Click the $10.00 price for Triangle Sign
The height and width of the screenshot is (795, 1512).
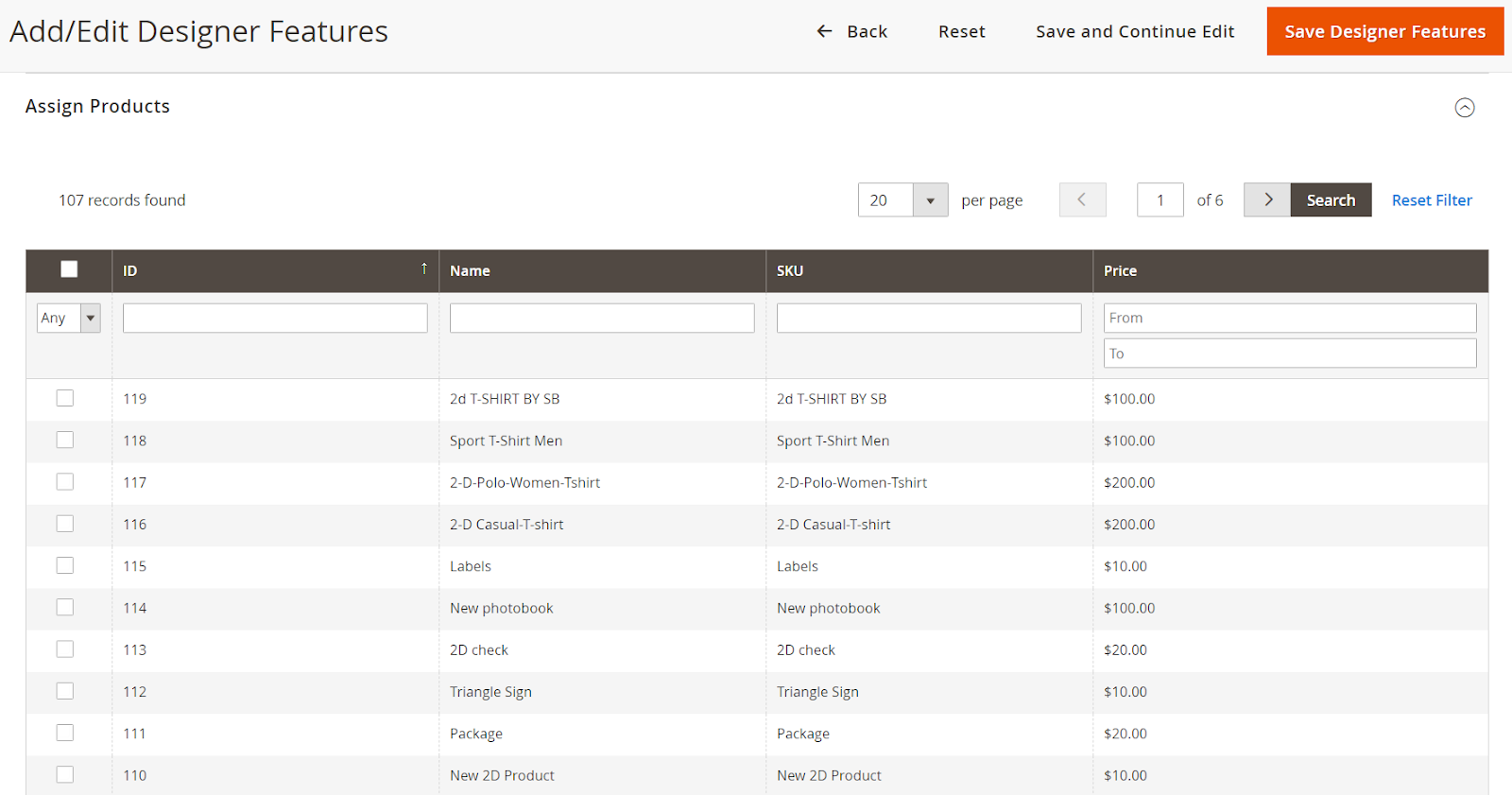(x=1125, y=692)
